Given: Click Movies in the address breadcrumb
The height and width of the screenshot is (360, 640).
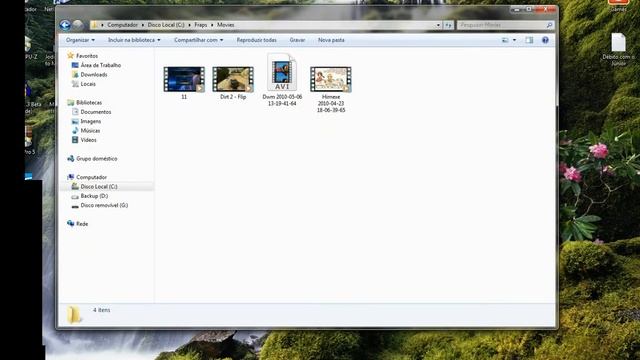Looking at the screenshot, I should pyautogui.click(x=225, y=25).
